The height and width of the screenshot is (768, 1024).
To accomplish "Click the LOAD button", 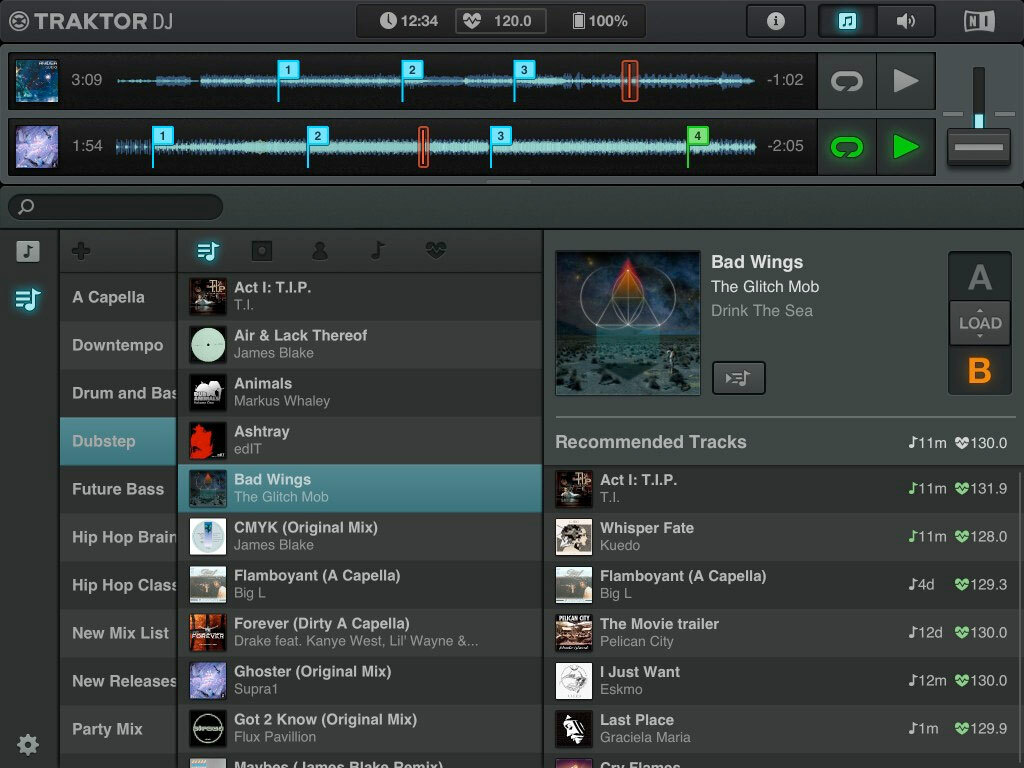I will coord(980,323).
